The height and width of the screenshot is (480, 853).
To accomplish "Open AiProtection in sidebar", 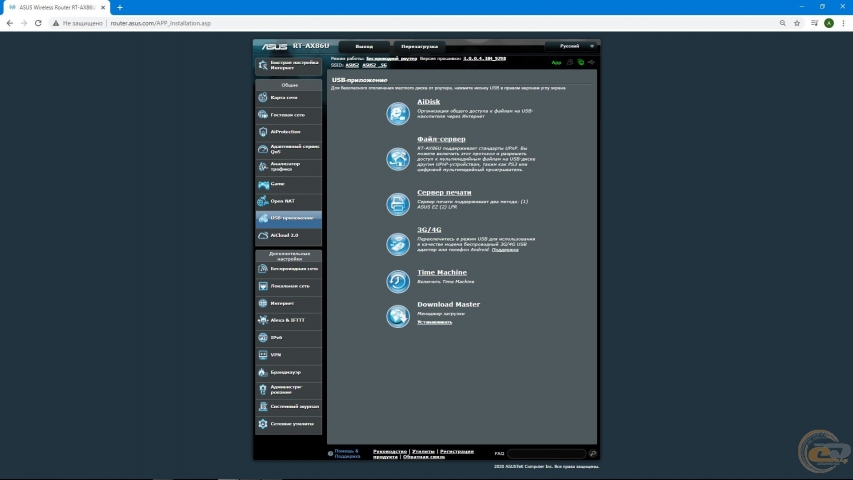I will point(288,132).
